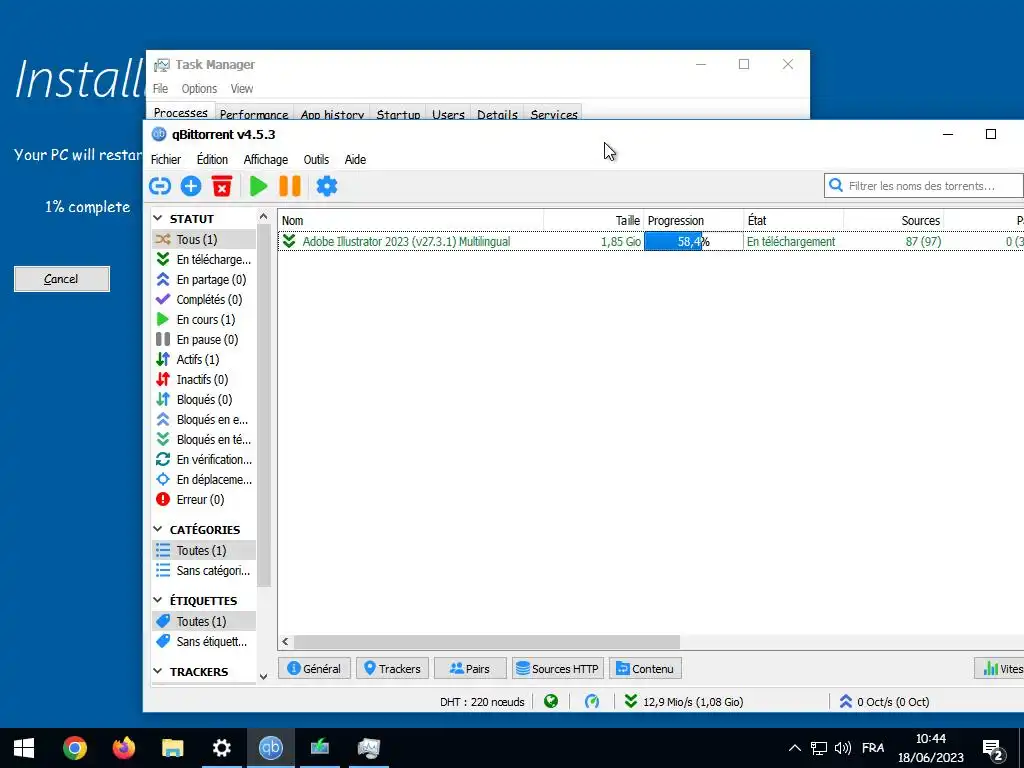1024x768 pixels.
Task: Select the Adobe Illustrator 2023 torrent row
Action: (650, 242)
